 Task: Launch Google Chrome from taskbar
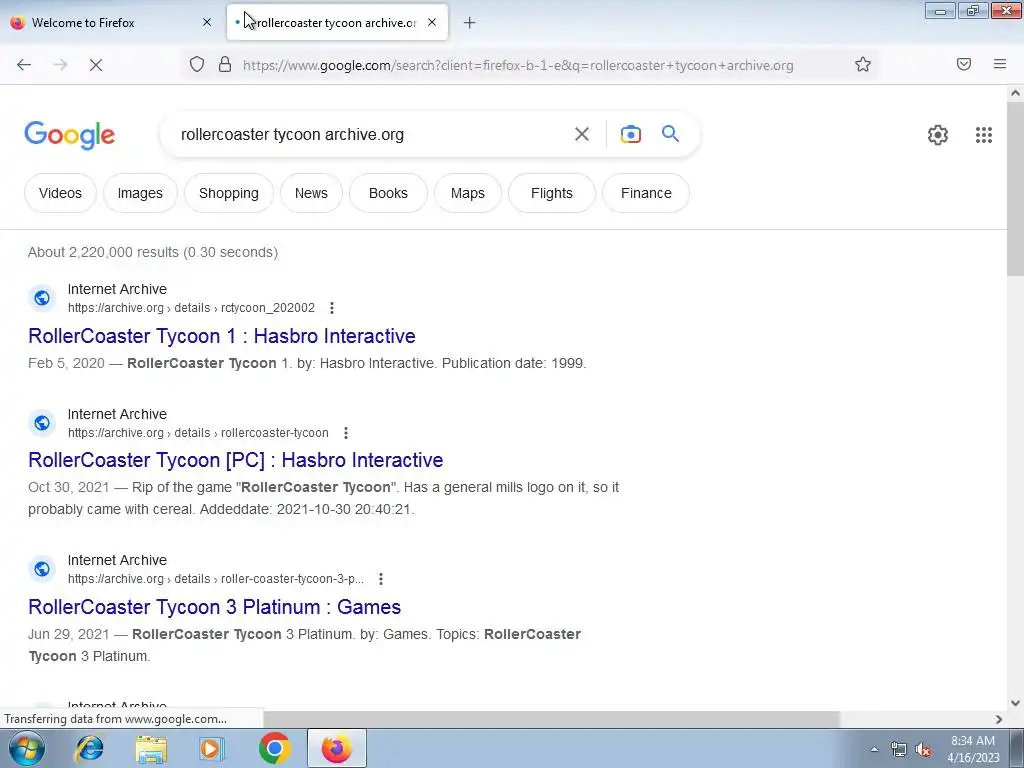click(x=274, y=748)
